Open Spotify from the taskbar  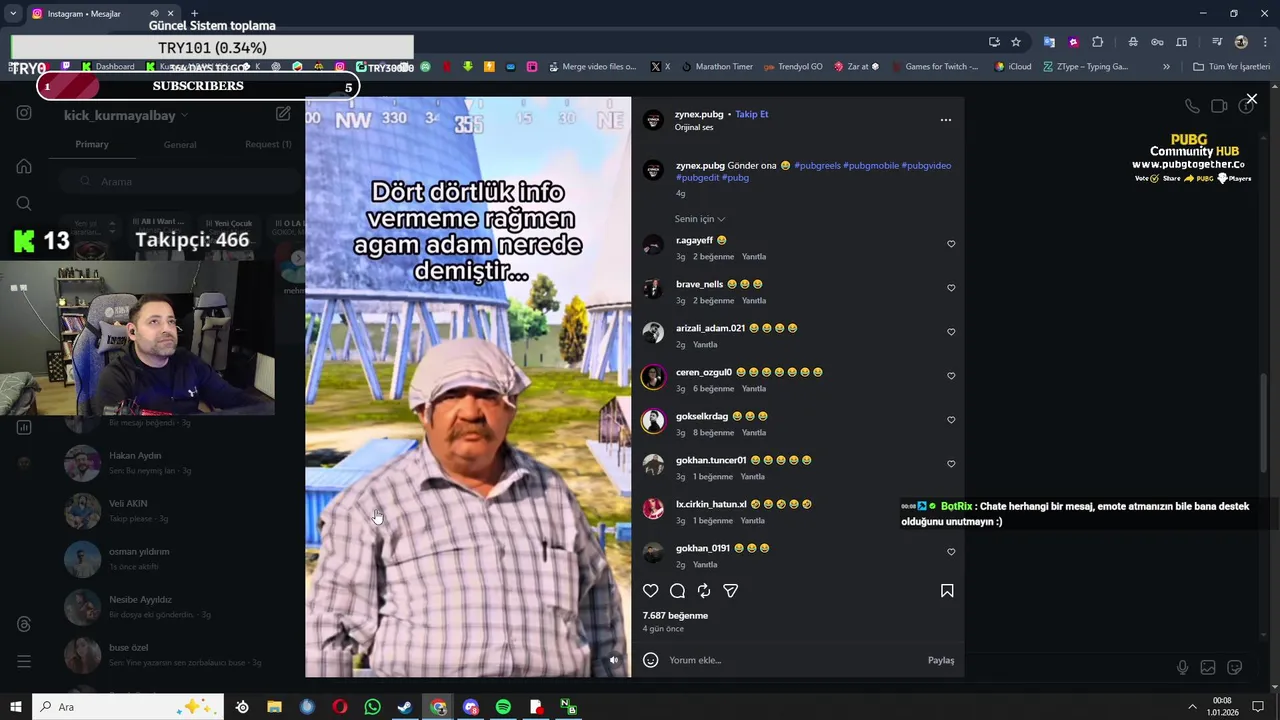pos(503,707)
